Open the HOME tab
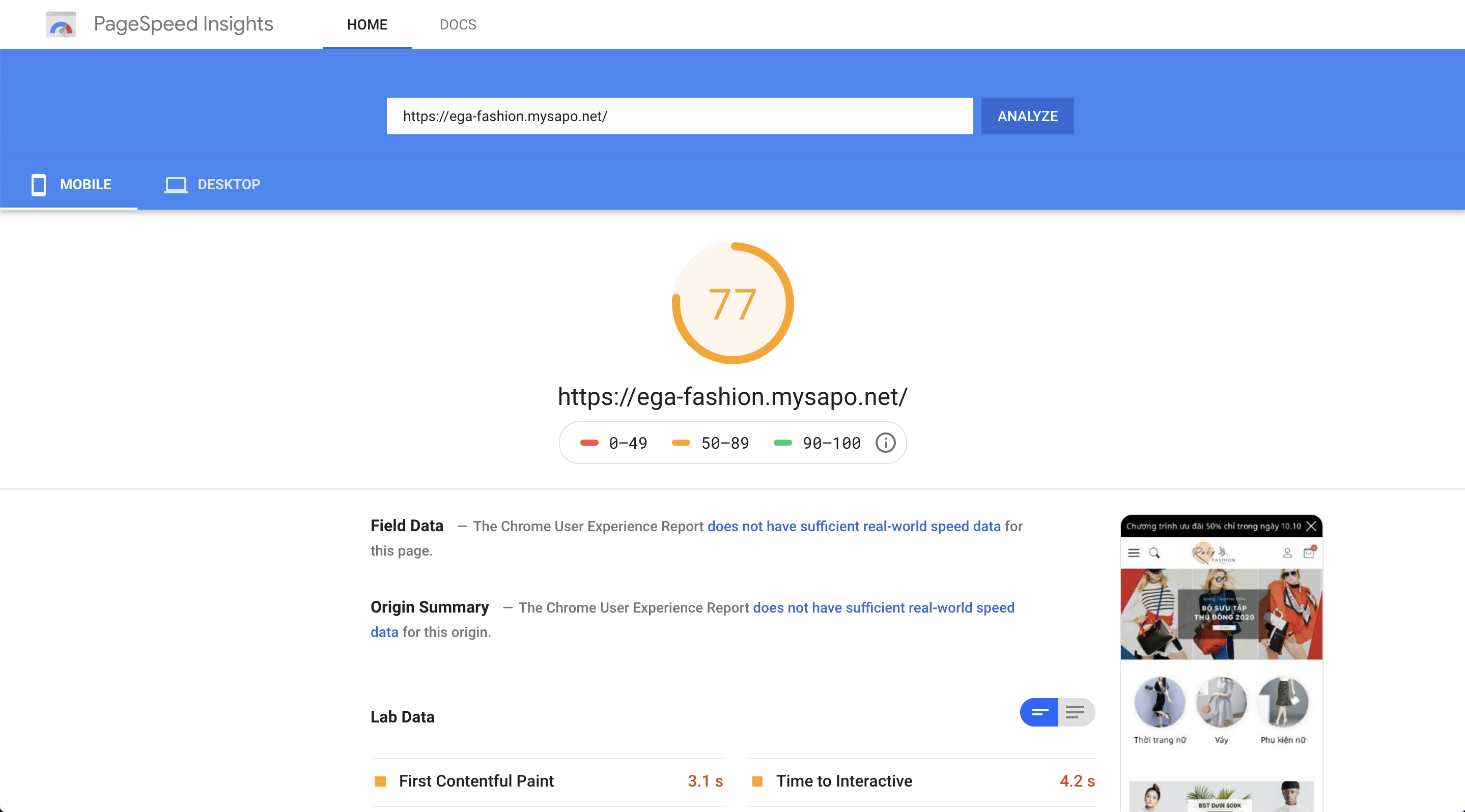 [367, 24]
